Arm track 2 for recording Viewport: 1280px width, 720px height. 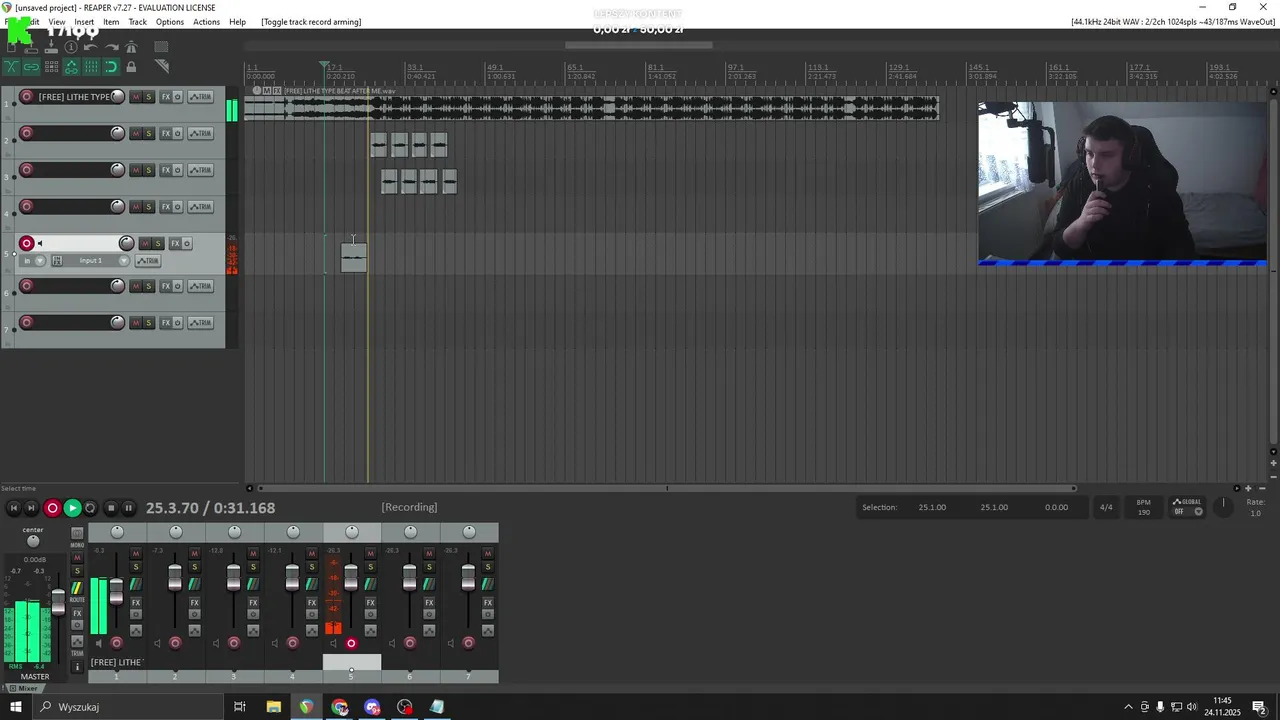coord(27,133)
